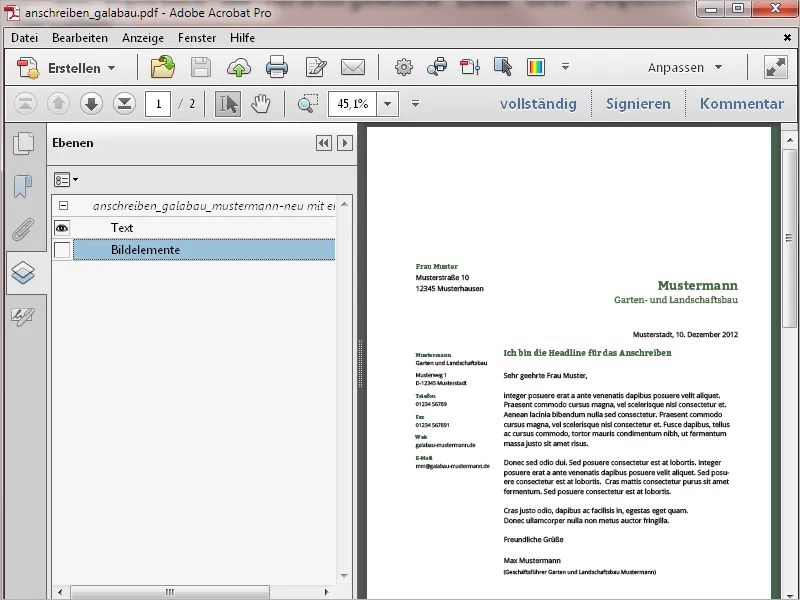Open the Signieren pane
Viewport: 800px width, 600px height.
(x=638, y=104)
